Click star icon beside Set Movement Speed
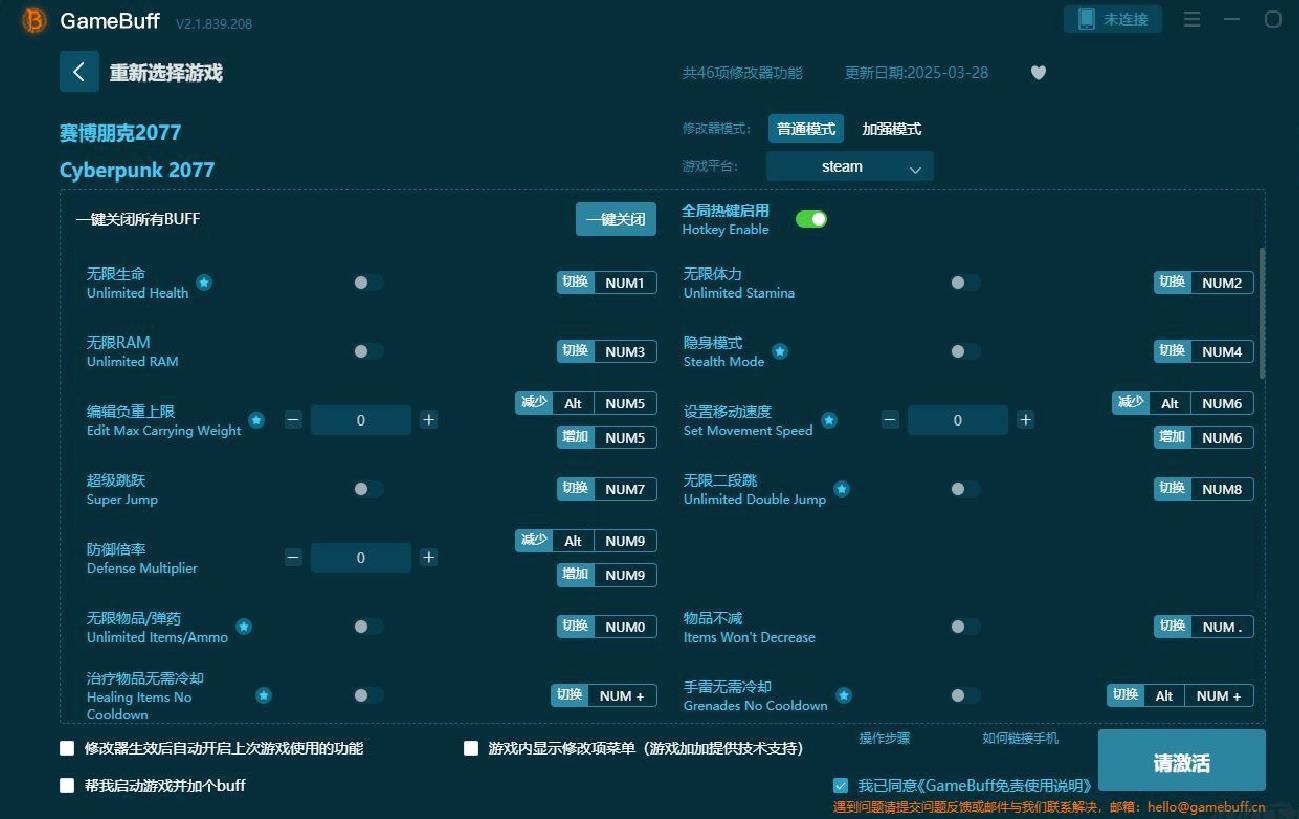Image resolution: width=1299 pixels, height=819 pixels. (x=829, y=420)
